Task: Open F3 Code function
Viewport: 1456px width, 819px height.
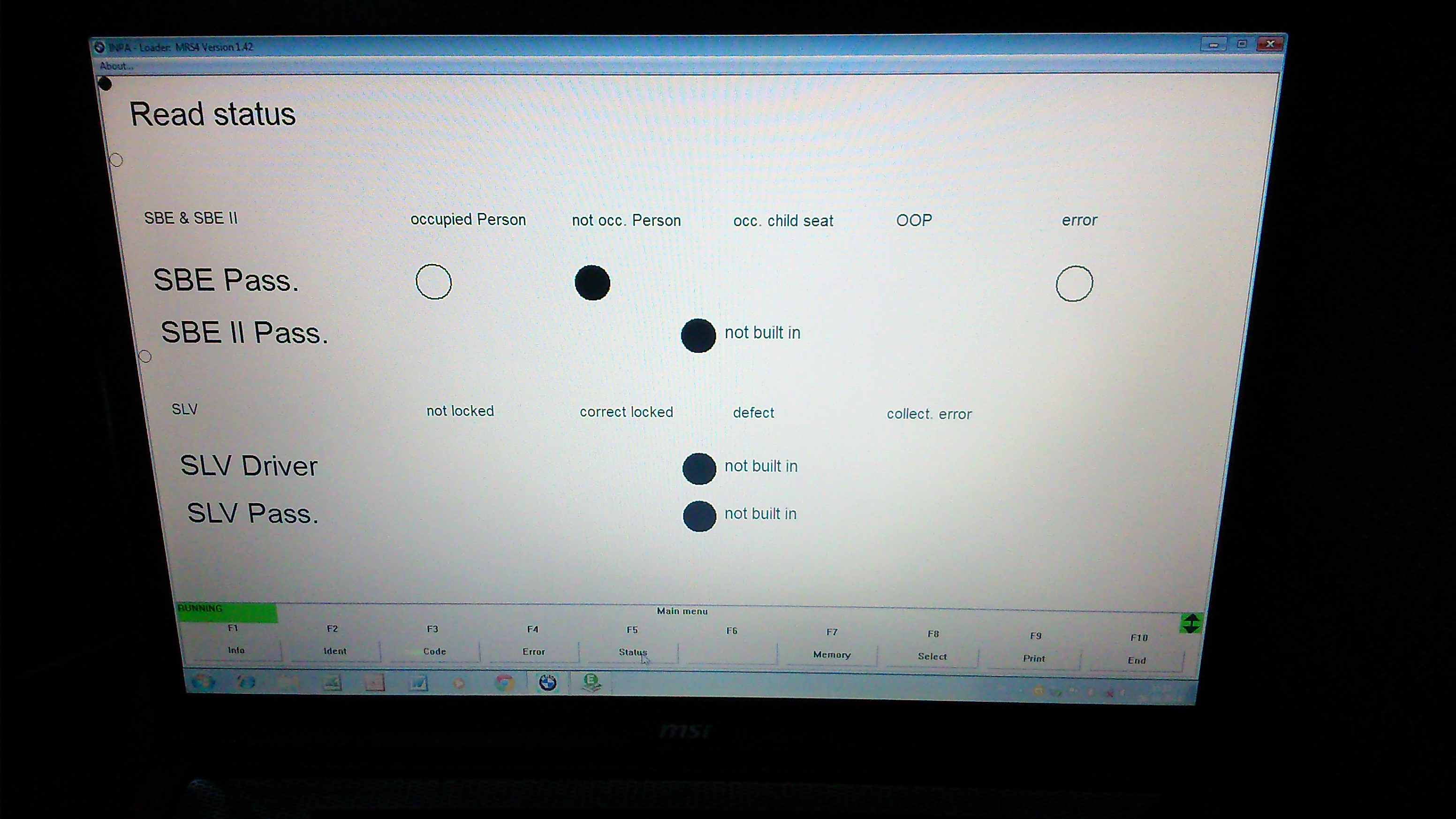Action: [434, 652]
